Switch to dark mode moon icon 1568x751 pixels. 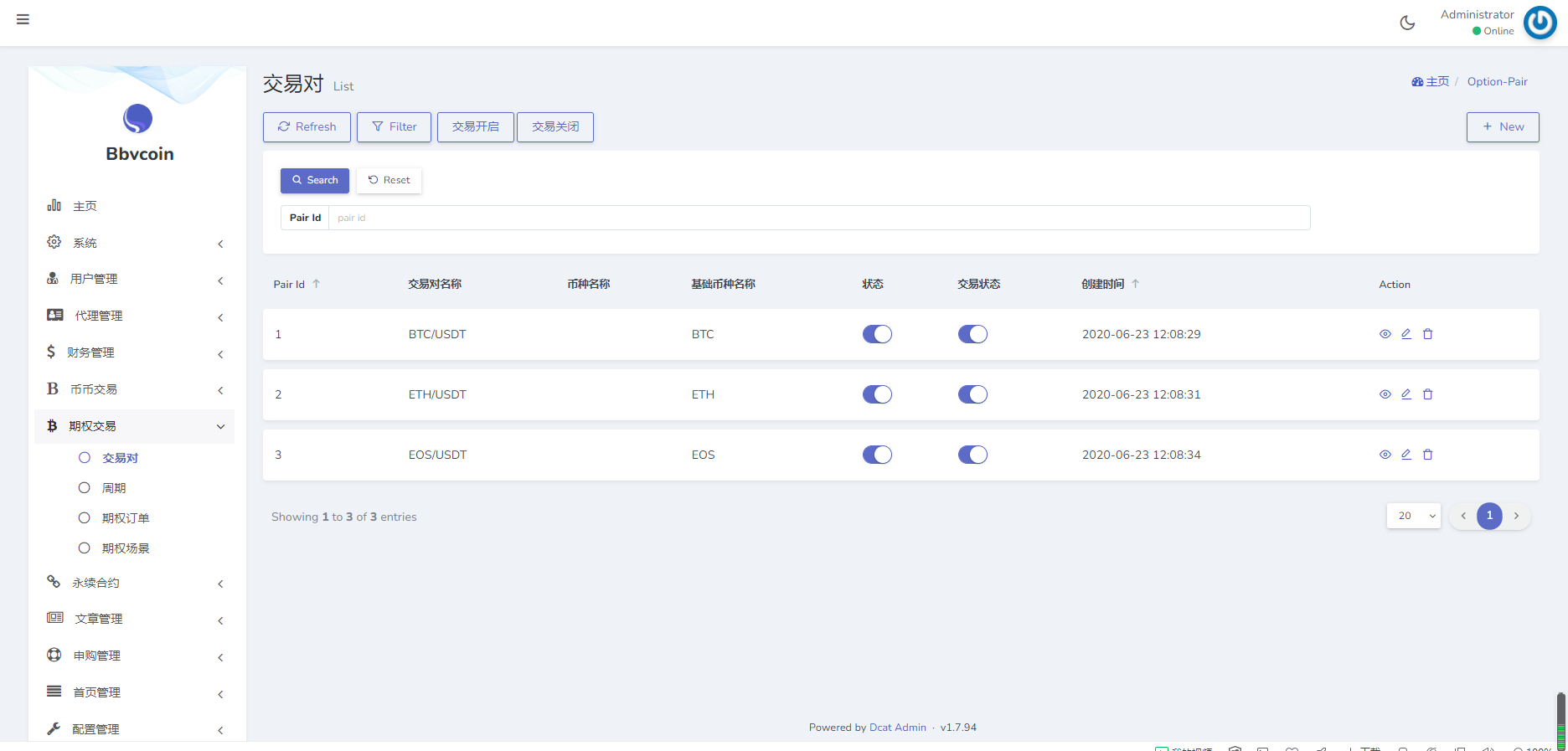coord(1407,23)
